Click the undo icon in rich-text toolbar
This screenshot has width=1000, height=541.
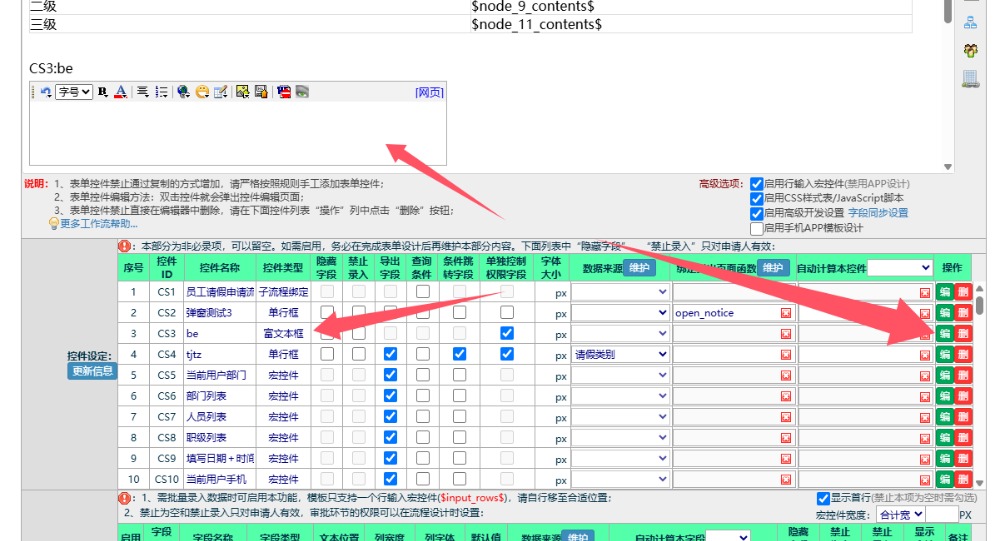click(x=46, y=92)
